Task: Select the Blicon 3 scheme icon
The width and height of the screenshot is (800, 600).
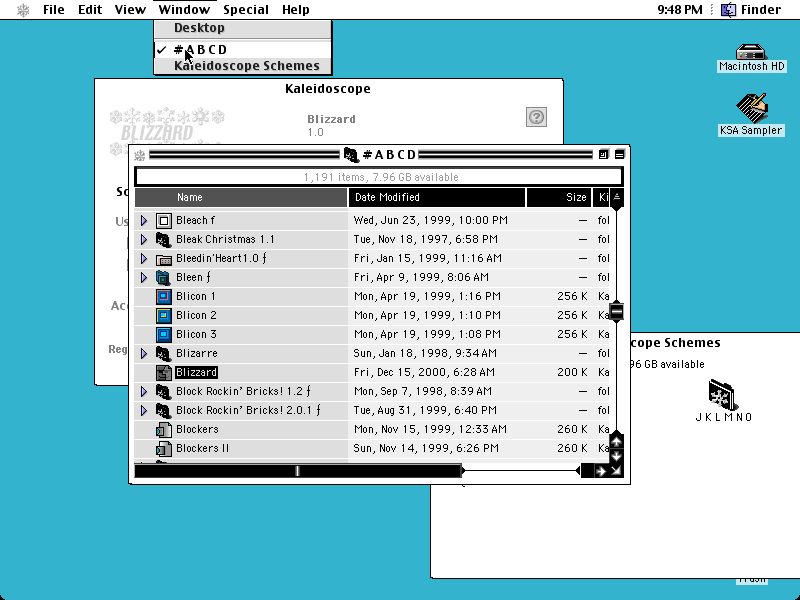Action: coord(164,334)
